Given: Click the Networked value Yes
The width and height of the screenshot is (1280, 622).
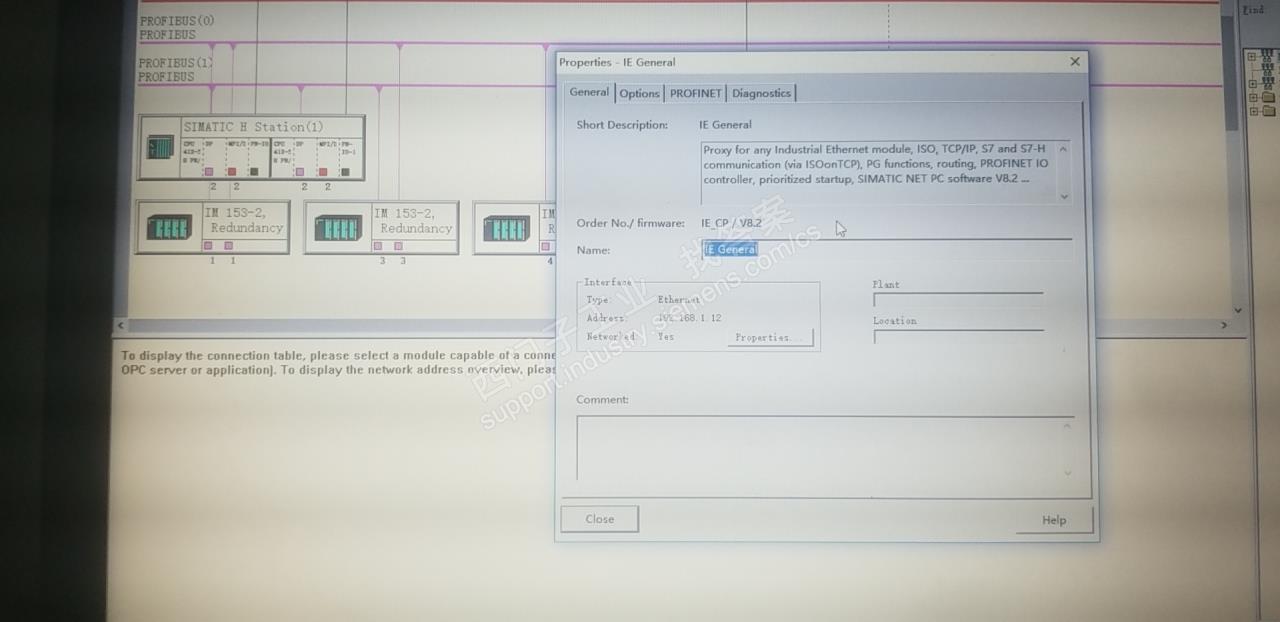Looking at the screenshot, I should (x=666, y=337).
